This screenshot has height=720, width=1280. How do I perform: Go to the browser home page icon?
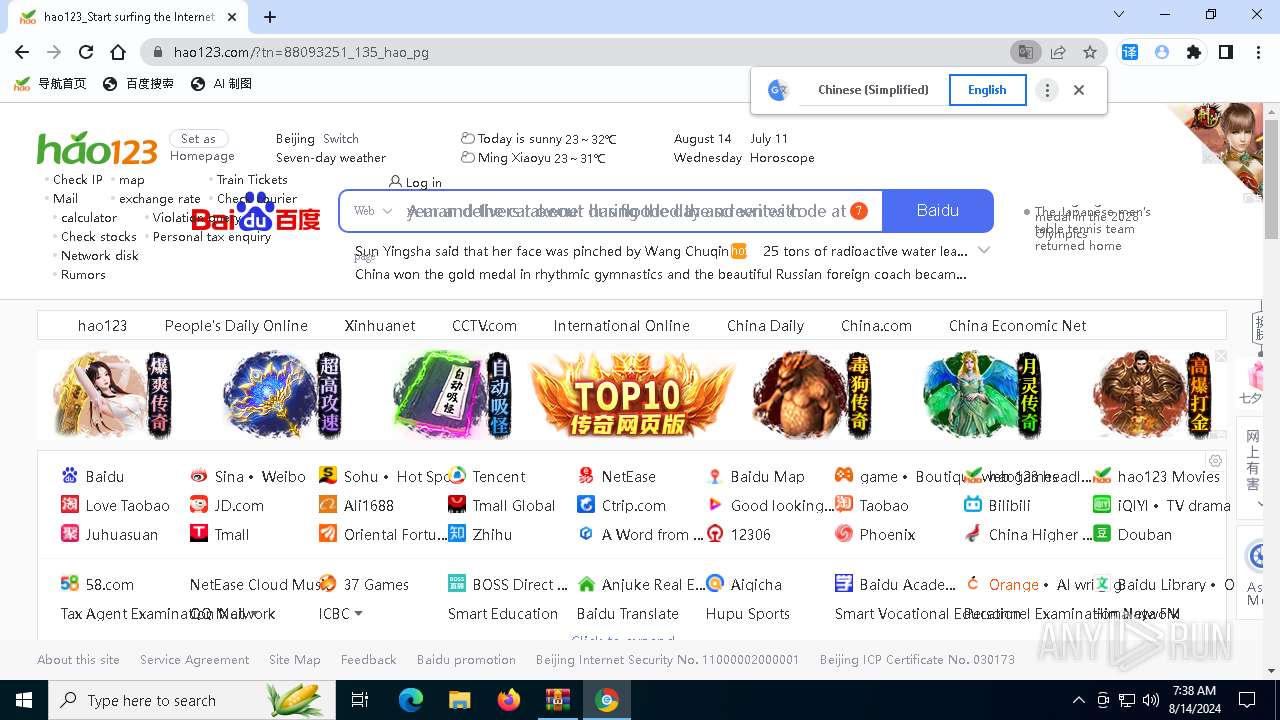(118, 52)
